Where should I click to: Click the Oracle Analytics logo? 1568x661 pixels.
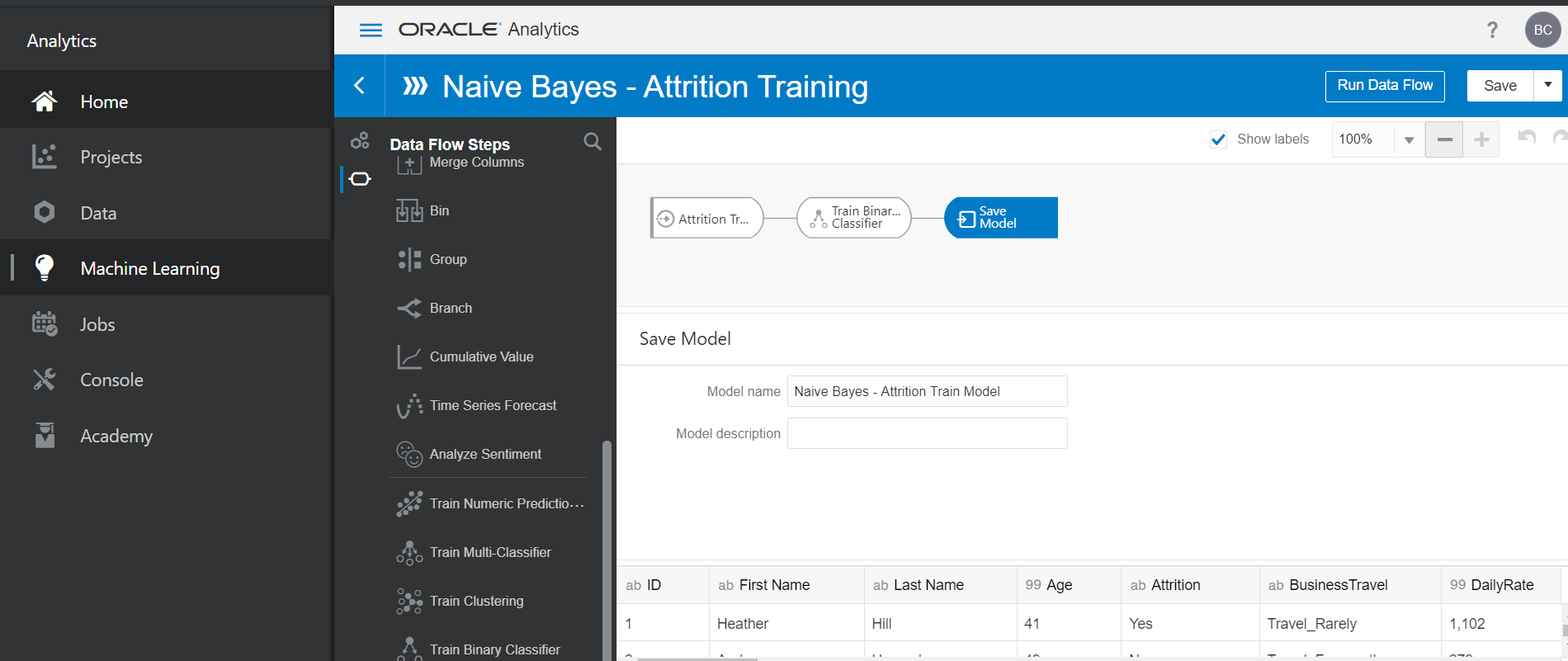click(489, 30)
